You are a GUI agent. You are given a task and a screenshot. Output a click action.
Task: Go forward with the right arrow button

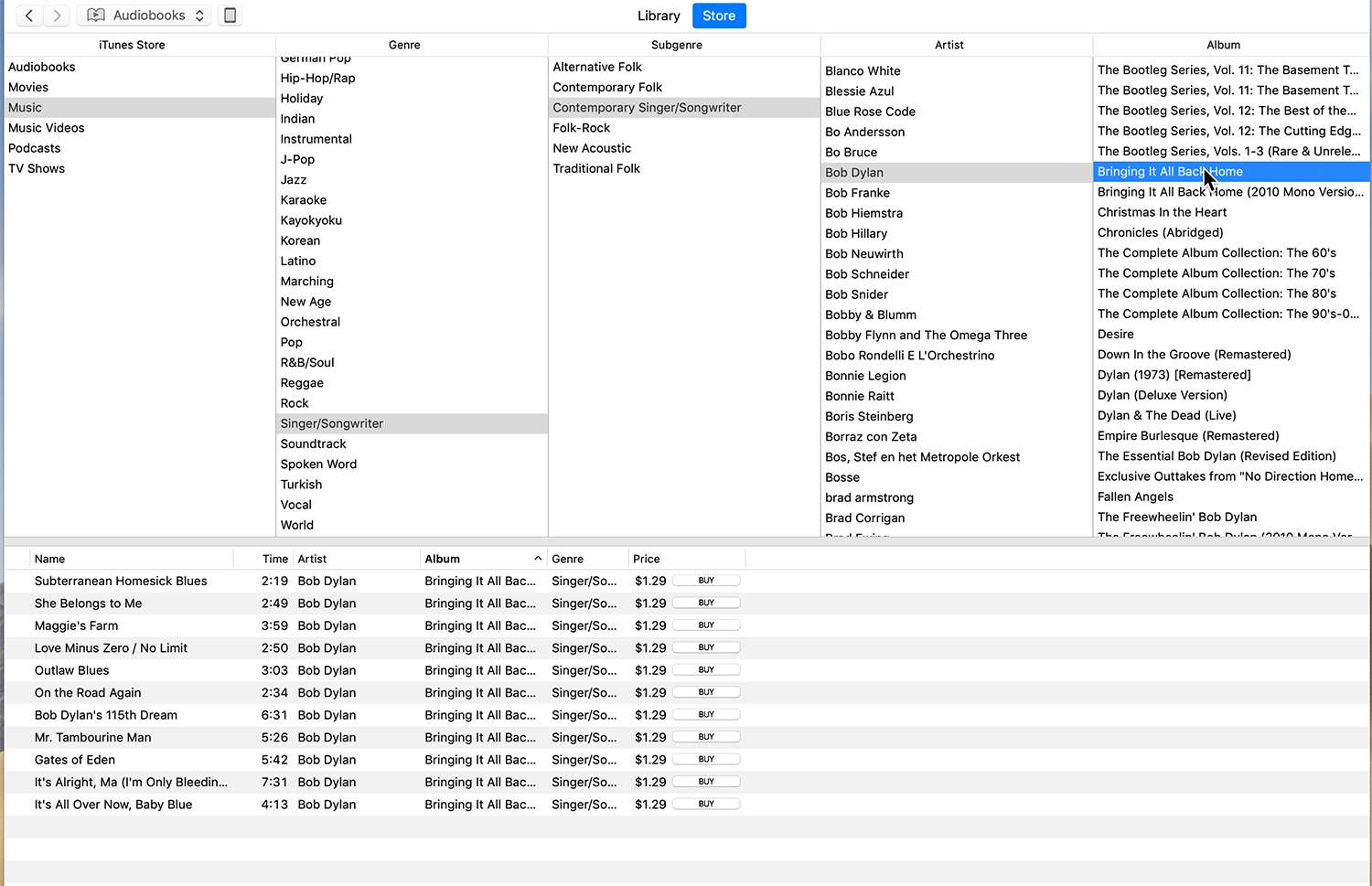[x=56, y=16]
